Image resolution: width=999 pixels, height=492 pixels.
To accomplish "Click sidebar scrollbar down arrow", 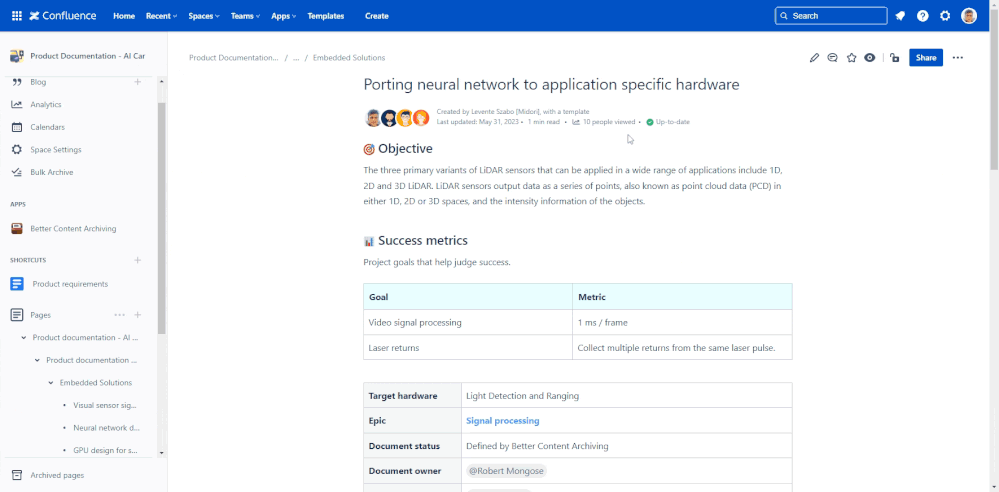I will pos(161,452).
